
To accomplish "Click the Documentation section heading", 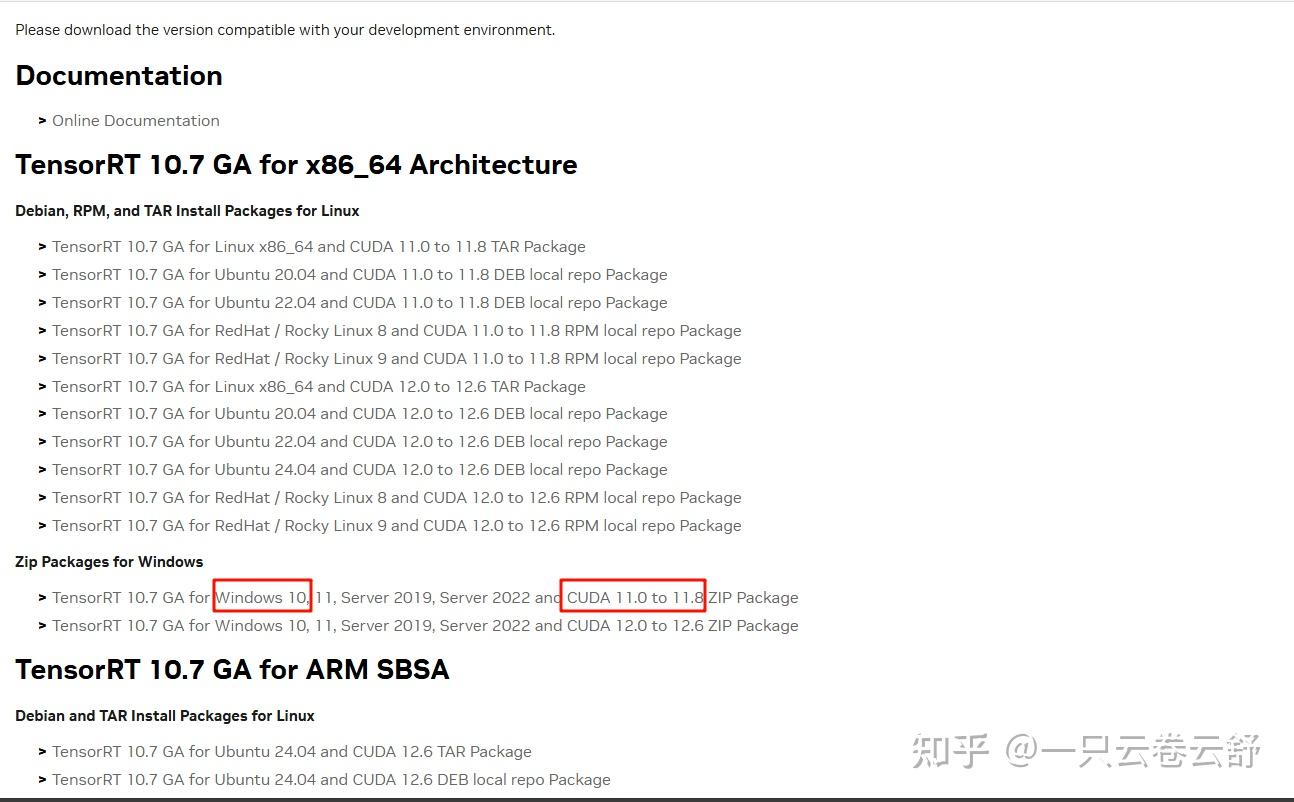I will 119,76.
